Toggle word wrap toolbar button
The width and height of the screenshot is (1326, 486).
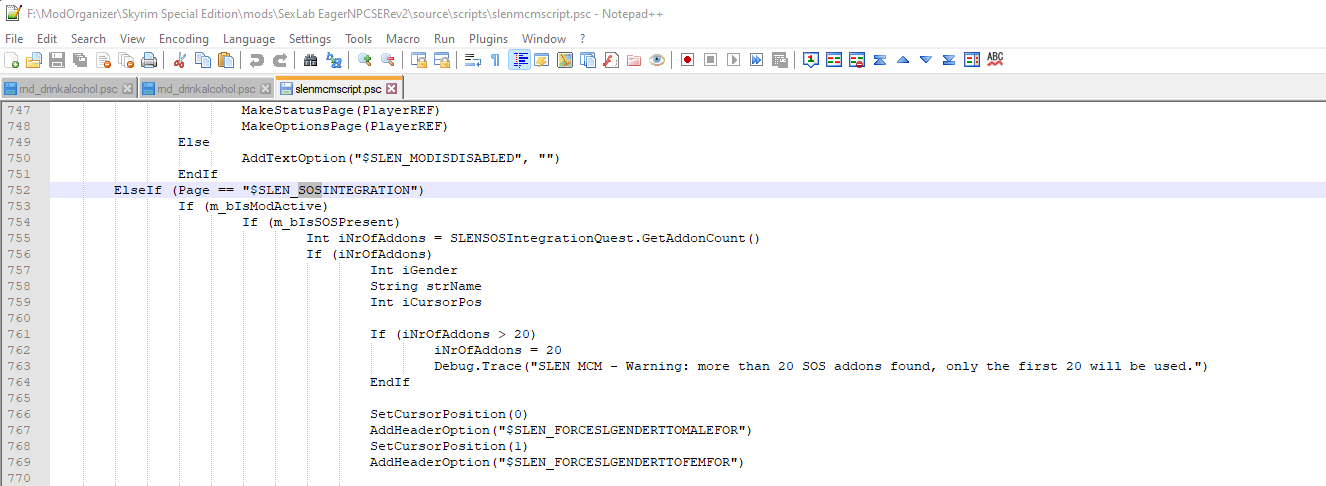[473, 60]
